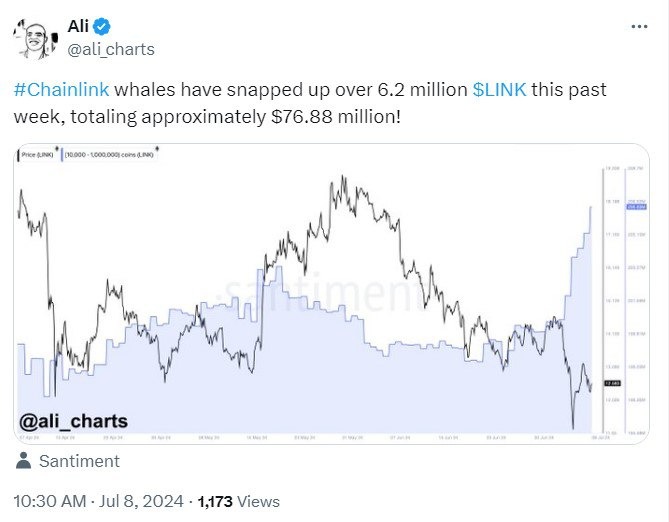Click the highlighted blue holdings value label
Viewport: 669px width, 522px height.
pyautogui.click(x=632, y=206)
